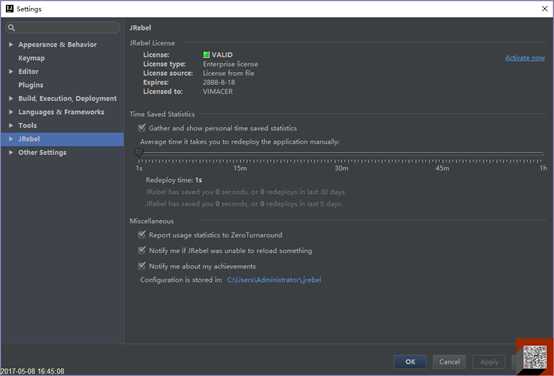Expand the Editor section arrow
The height and width of the screenshot is (376, 554).
(11, 71)
